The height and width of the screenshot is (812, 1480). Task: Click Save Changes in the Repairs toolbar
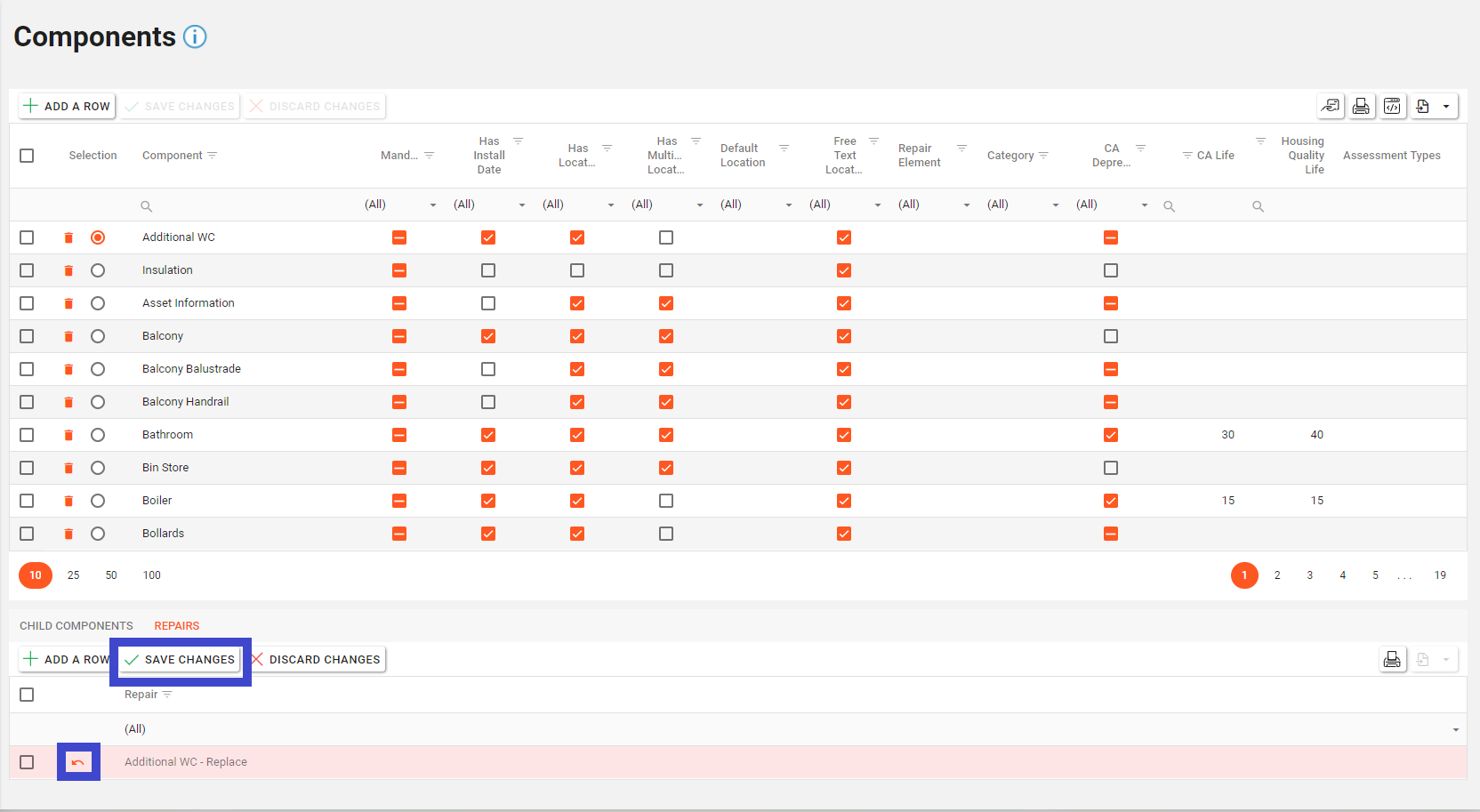(181, 660)
